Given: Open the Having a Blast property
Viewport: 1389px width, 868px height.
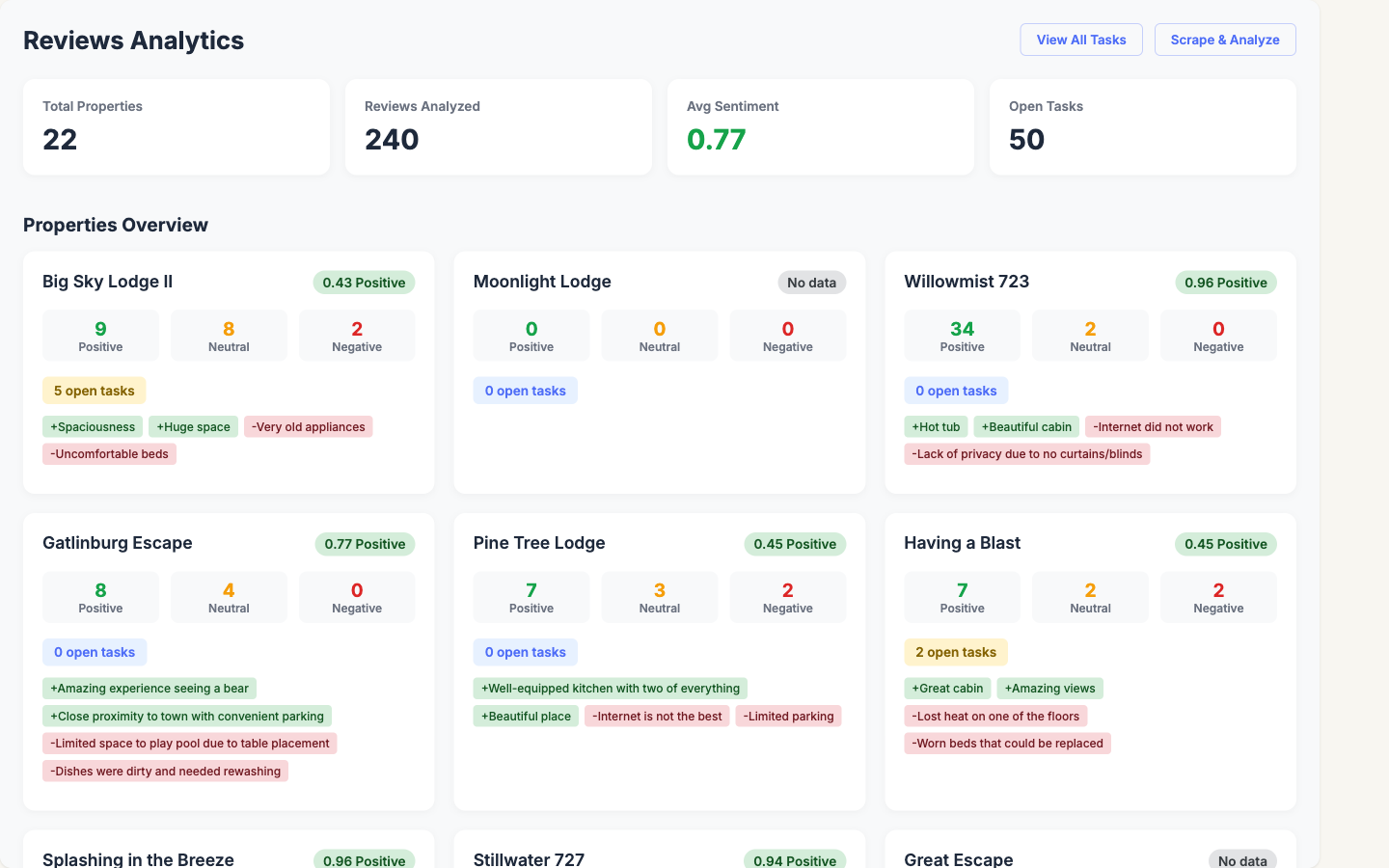Looking at the screenshot, I should click(962, 543).
